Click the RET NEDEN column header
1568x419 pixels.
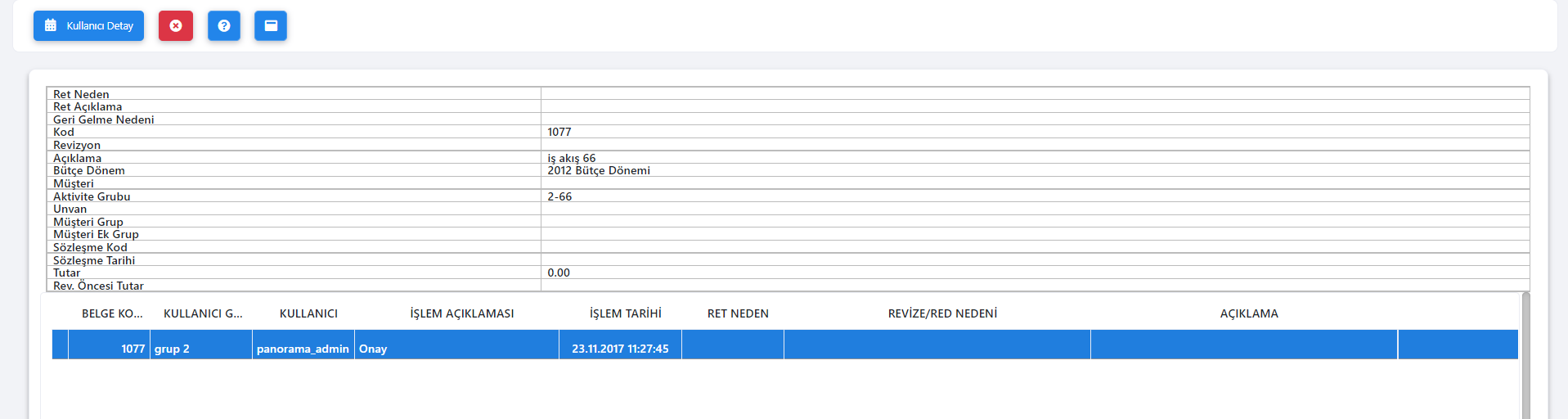coord(738,313)
